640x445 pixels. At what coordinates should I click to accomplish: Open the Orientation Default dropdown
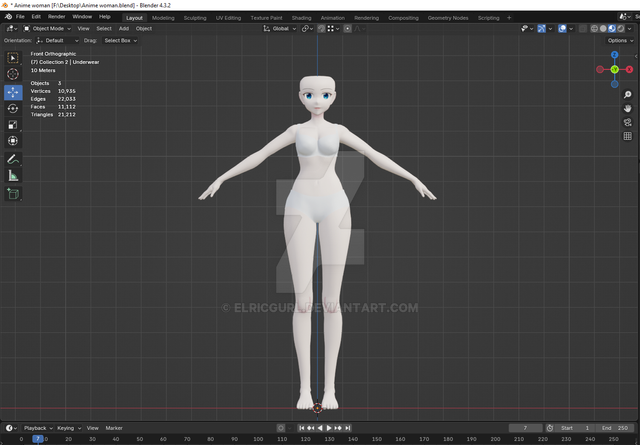coord(56,41)
